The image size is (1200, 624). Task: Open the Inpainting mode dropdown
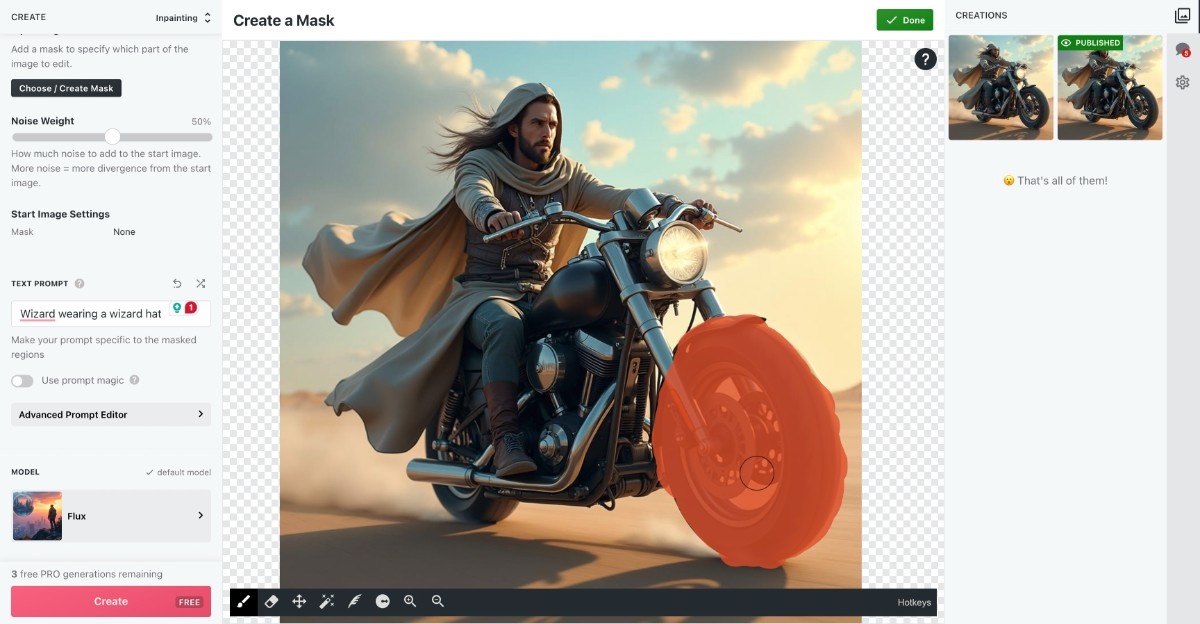tap(183, 18)
